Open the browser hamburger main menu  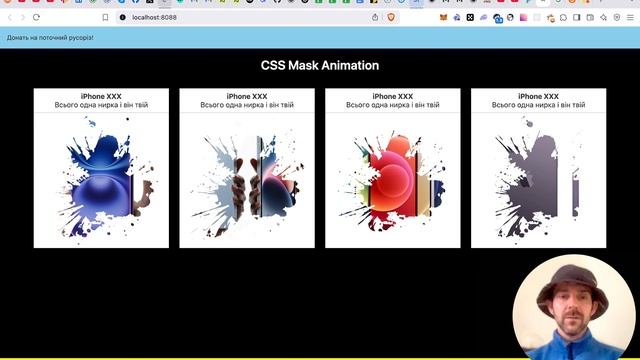[x=630, y=18]
